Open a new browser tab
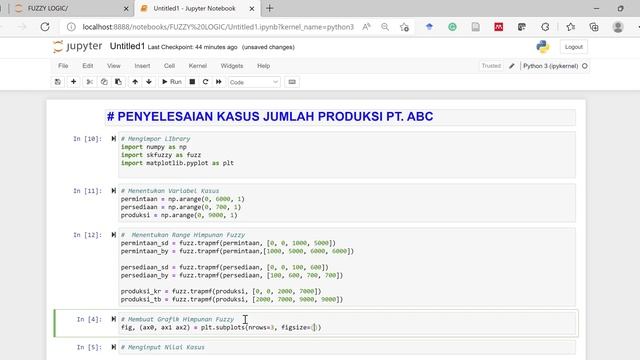The image size is (640, 360). point(270,8)
